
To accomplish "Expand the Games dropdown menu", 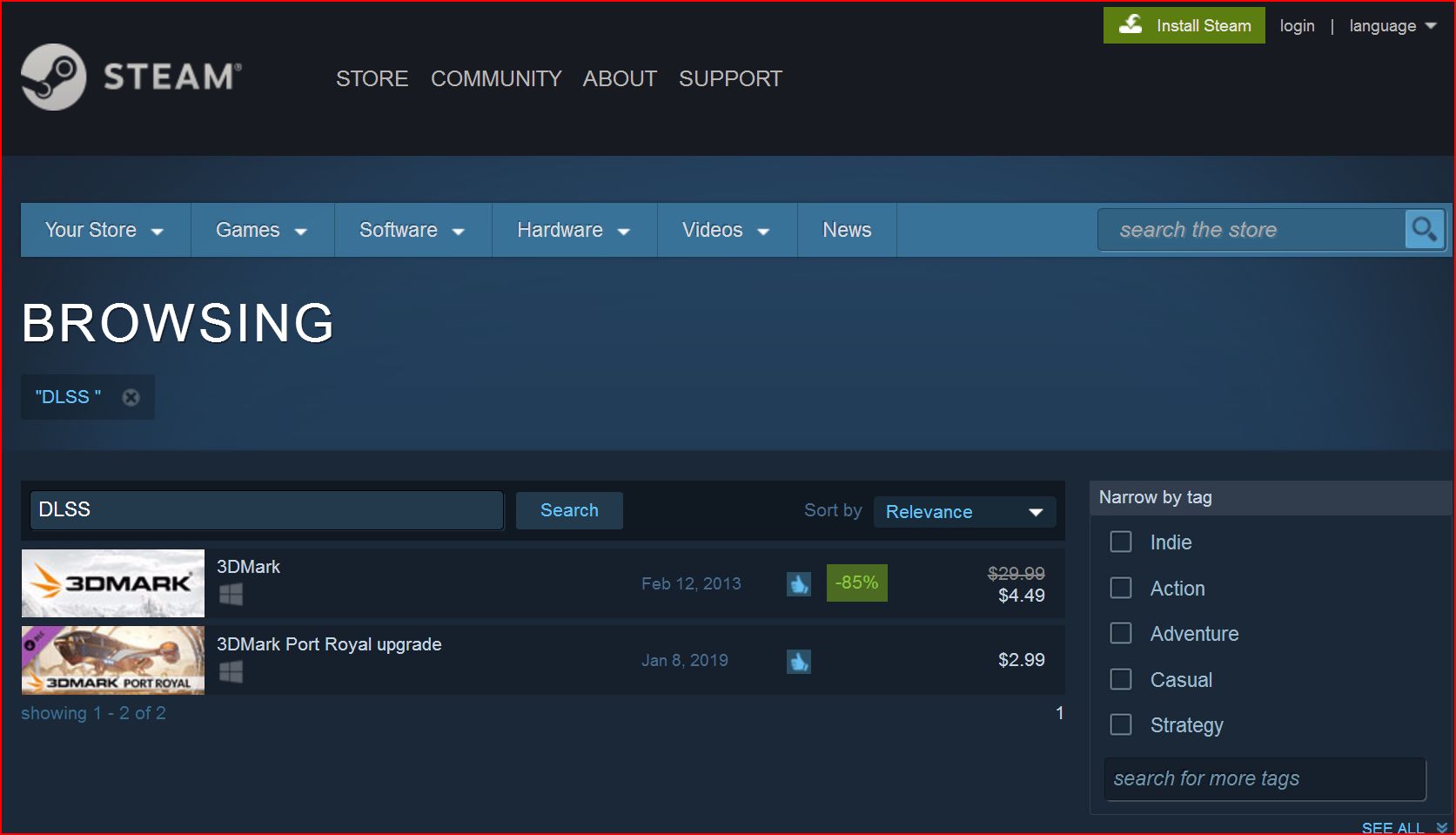I will (x=262, y=230).
